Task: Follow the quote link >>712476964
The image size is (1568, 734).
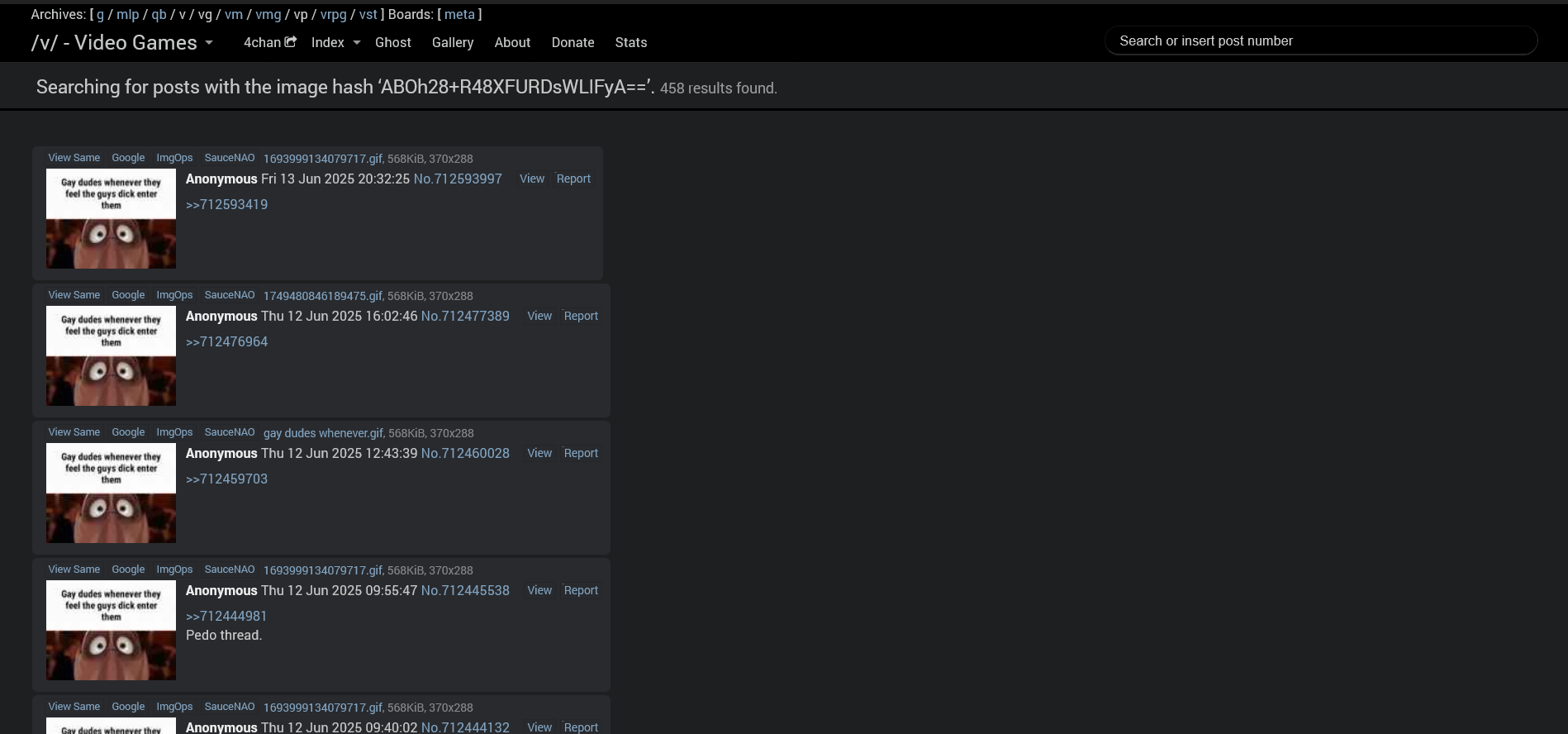Action: tap(226, 341)
